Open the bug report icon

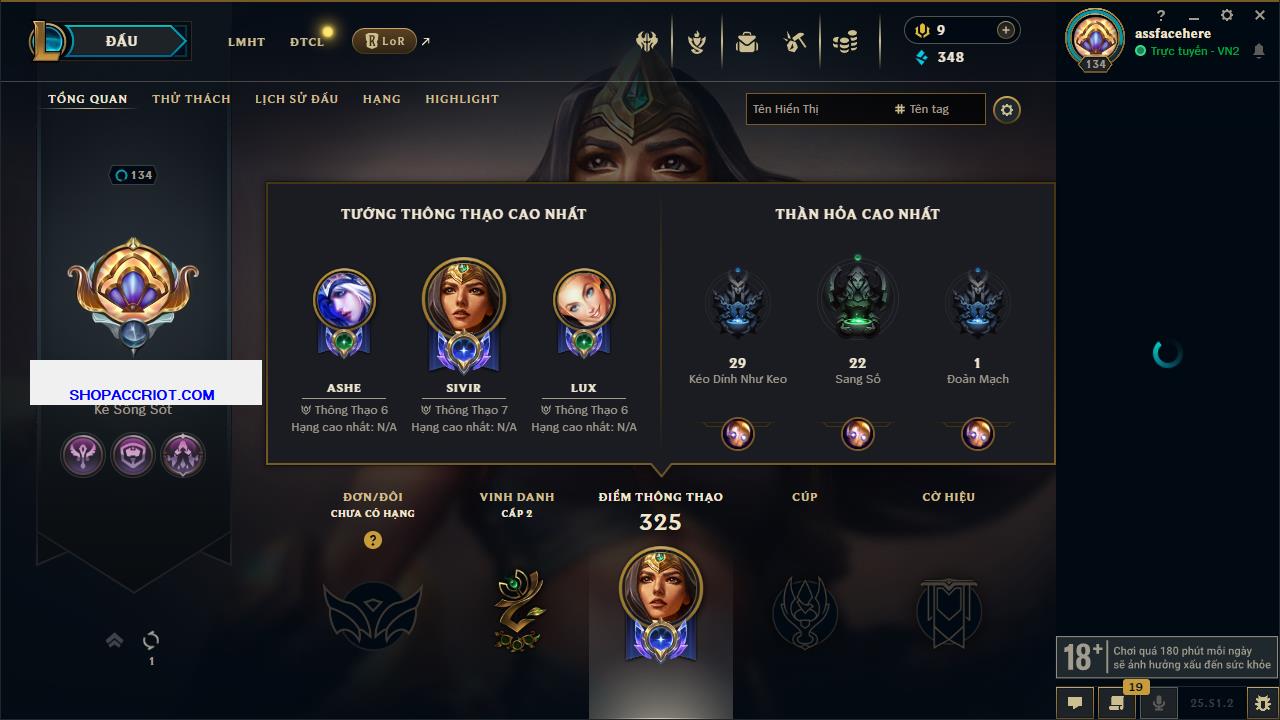pos(1262,703)
